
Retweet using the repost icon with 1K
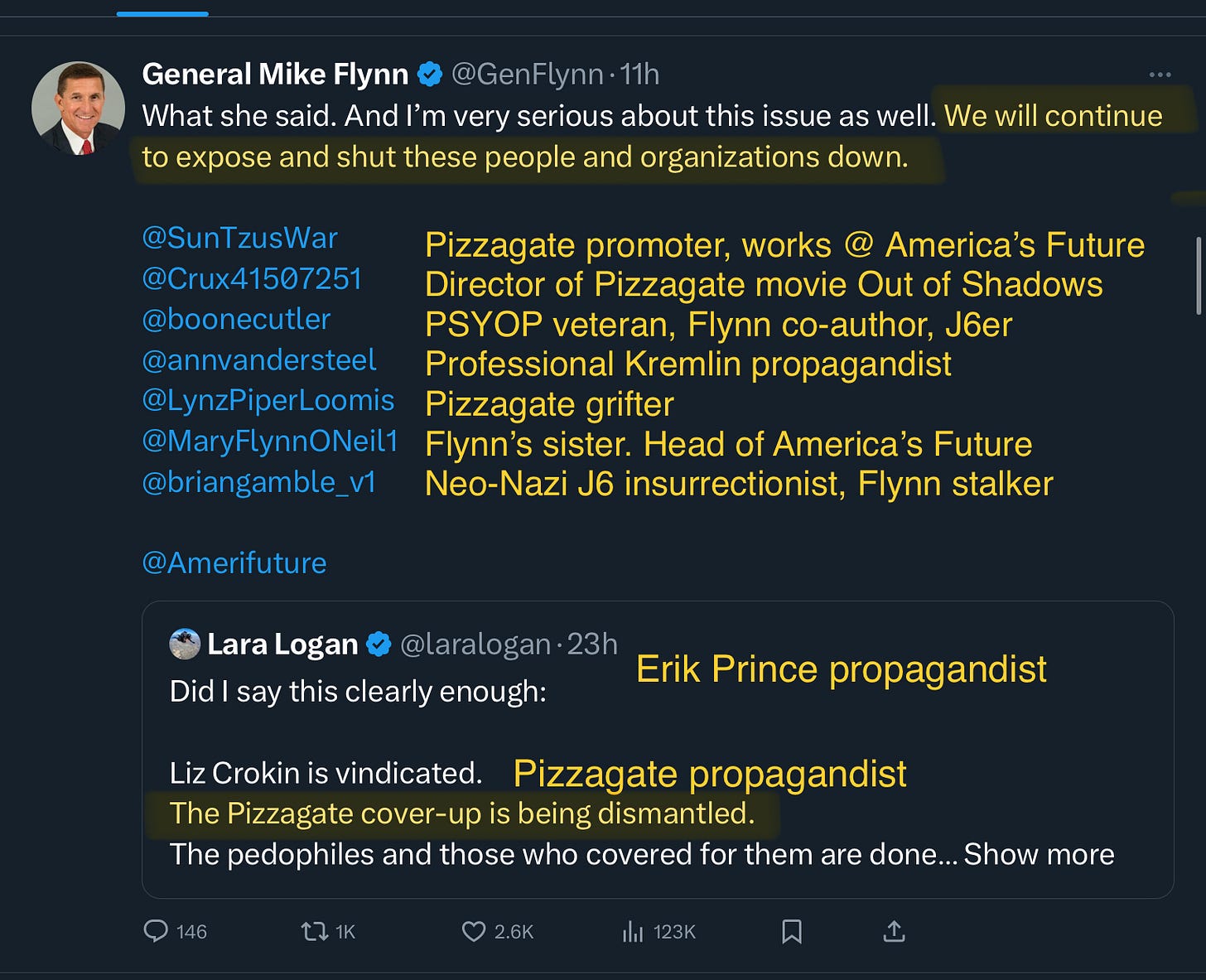(315, 931)
